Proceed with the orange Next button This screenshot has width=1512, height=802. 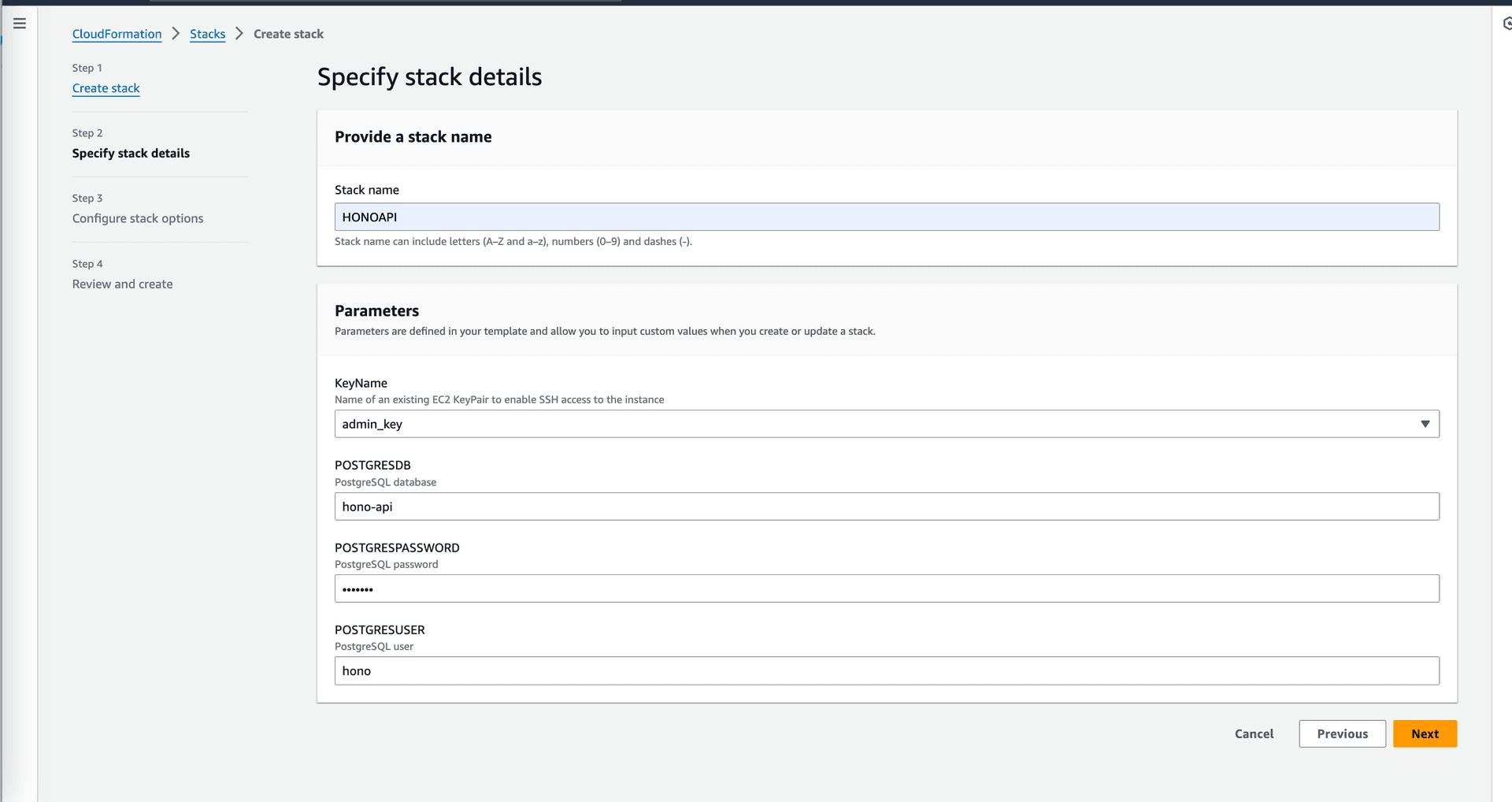tap(1425, 733)
